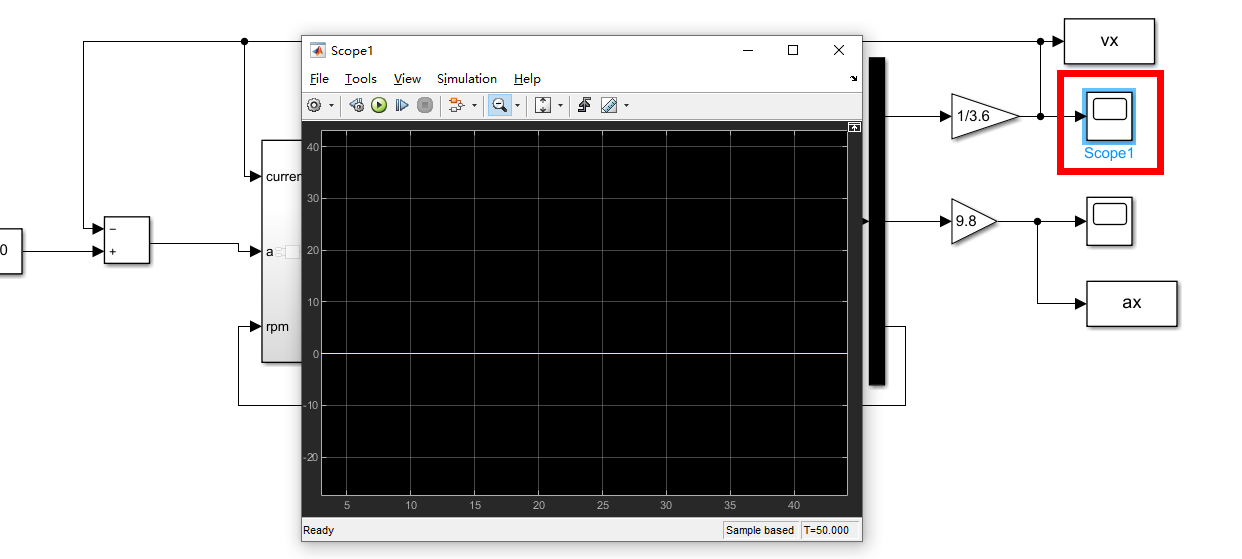This screenshot has height=559, width=1242.
Task: Click the dock arrow at menu bar's right end
Action: [854, 79]
